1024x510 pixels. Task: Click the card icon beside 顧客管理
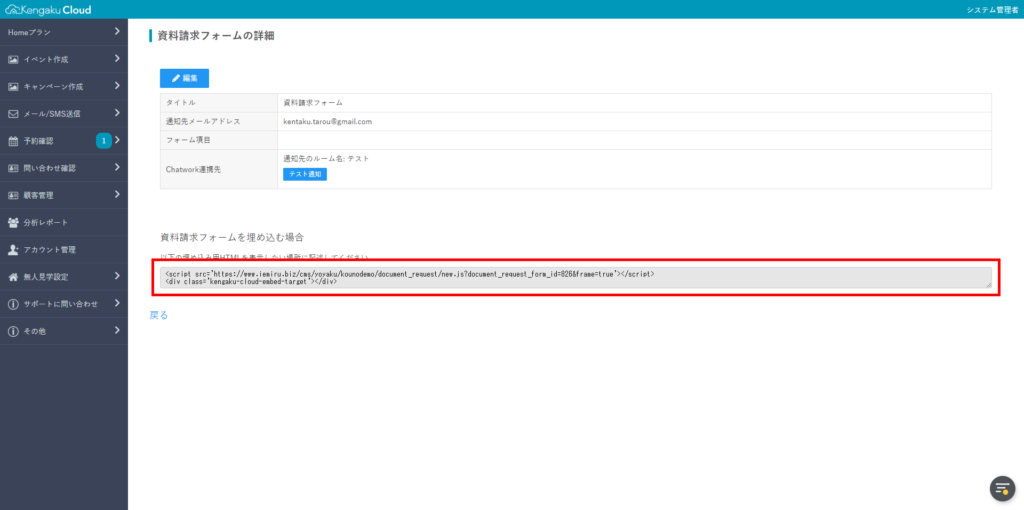pos(13,195)
